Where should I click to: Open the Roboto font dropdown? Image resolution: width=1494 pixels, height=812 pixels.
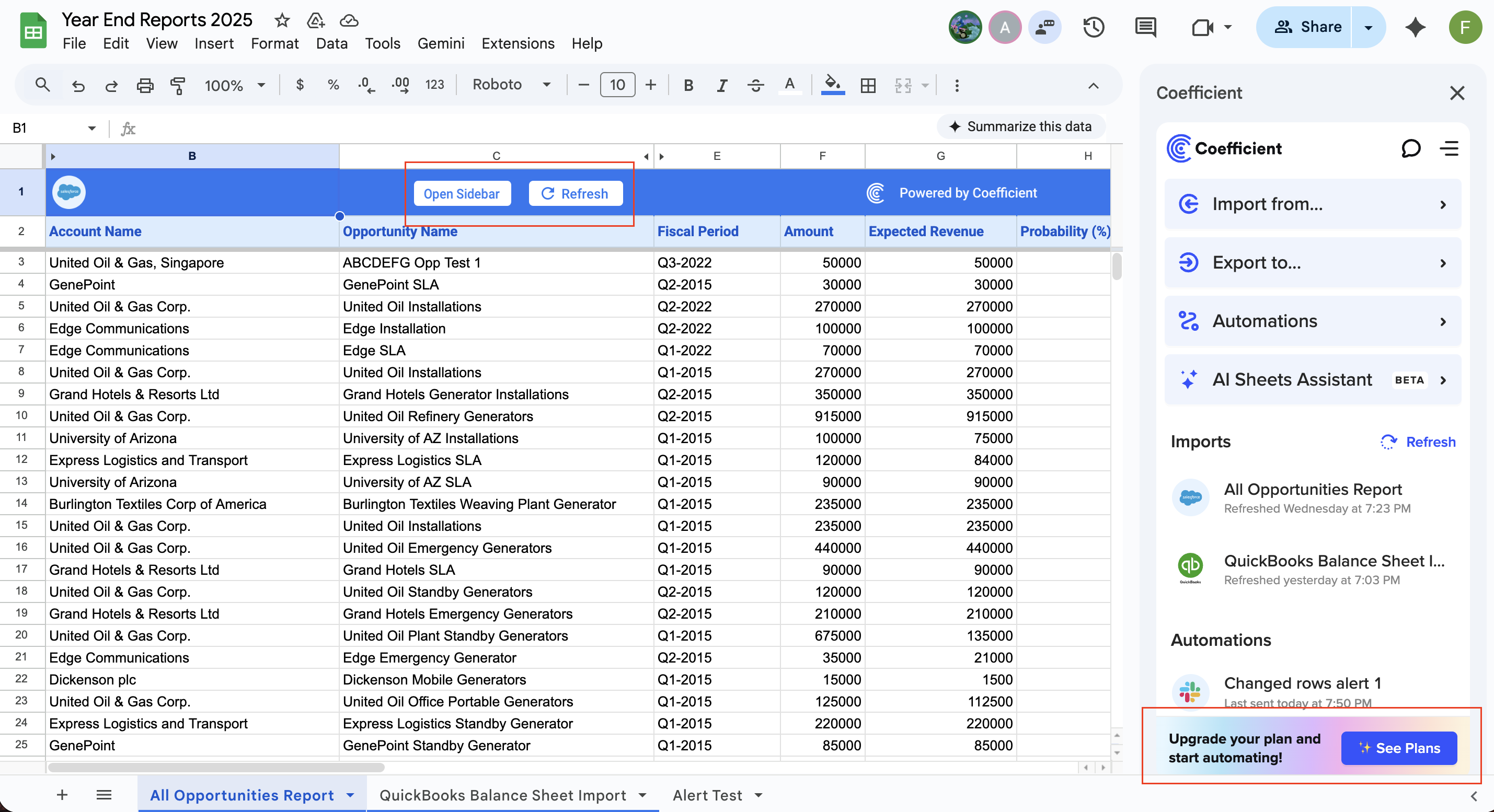(511, 85)
